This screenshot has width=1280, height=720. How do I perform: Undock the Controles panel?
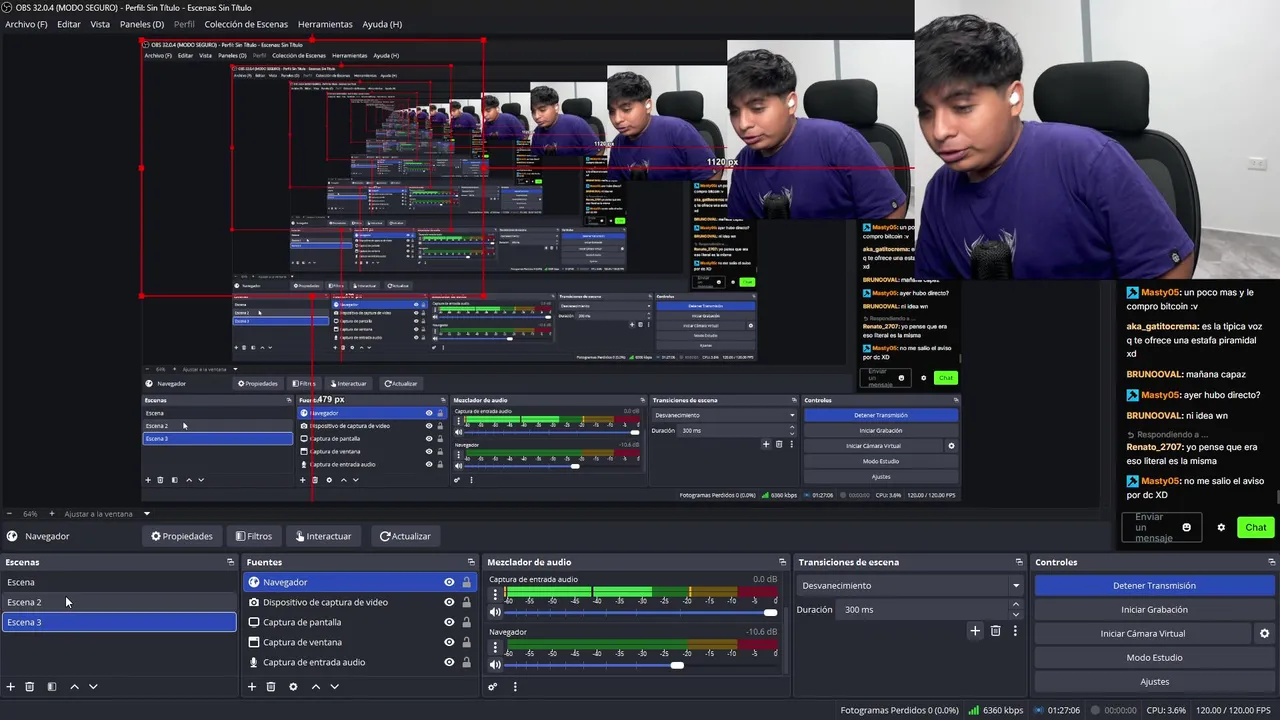click(x=1271, y=562)
